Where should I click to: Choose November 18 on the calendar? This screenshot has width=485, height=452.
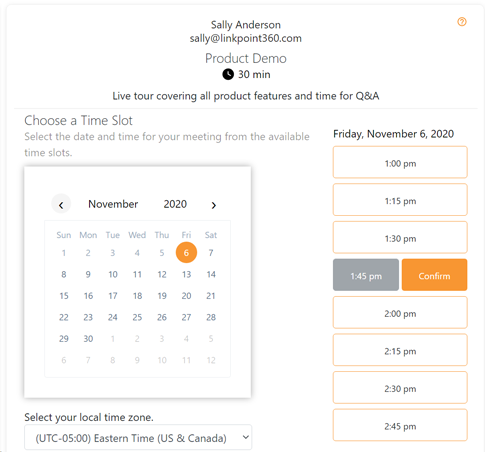click(x=137, y=296)
